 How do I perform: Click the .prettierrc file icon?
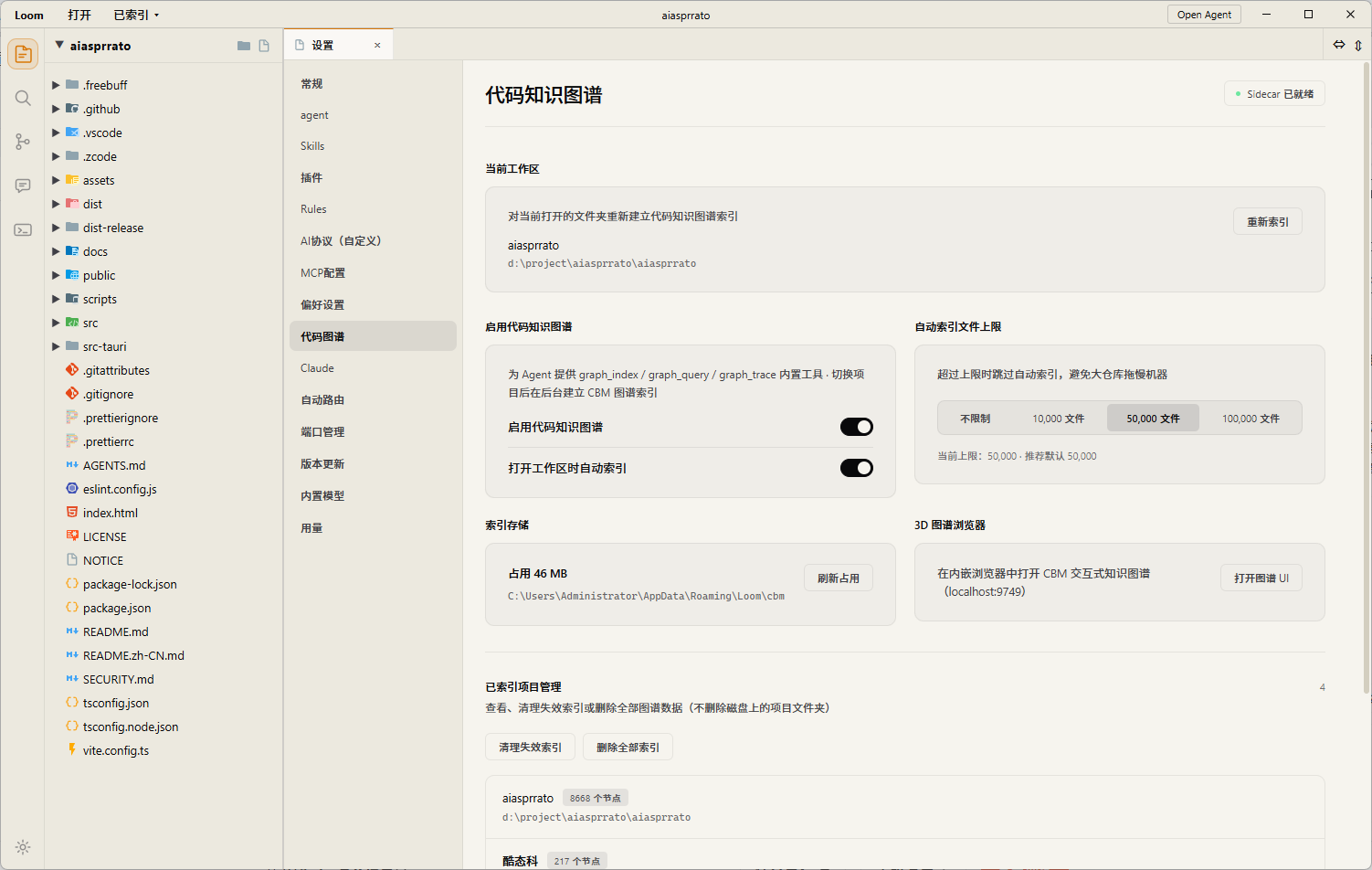click(x=72, y=441)
